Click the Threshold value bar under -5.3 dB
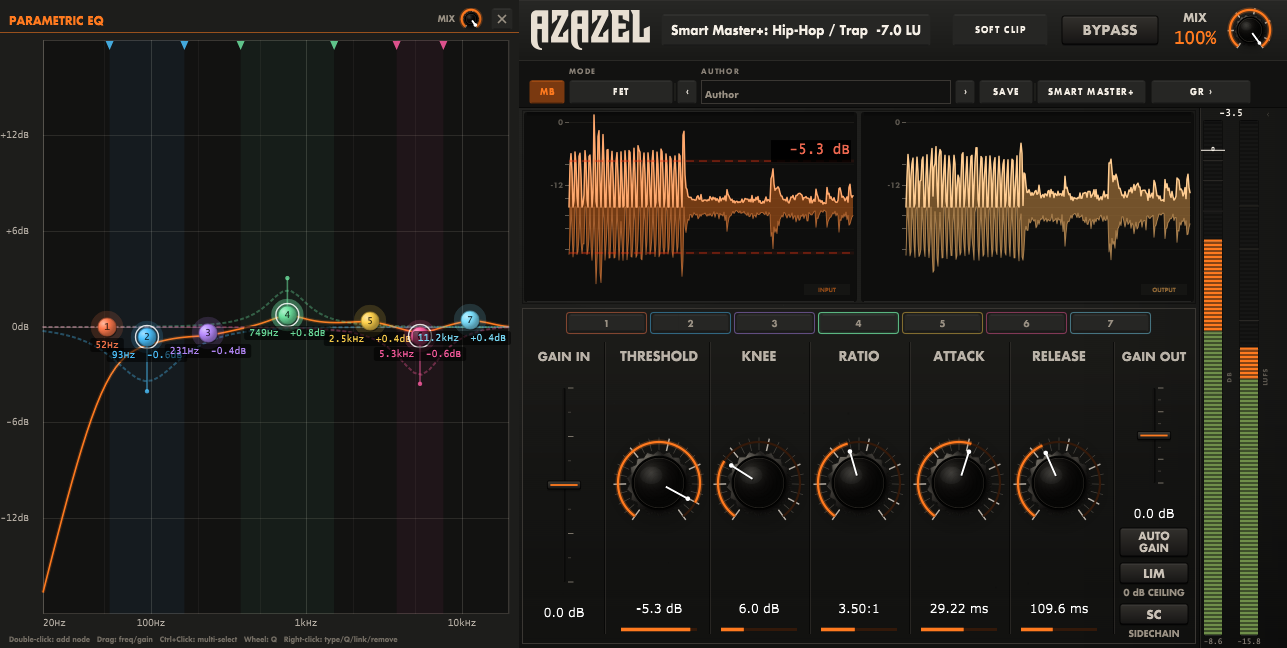Viewport: 1287px width, 648px height. click(x=658, y=629)
